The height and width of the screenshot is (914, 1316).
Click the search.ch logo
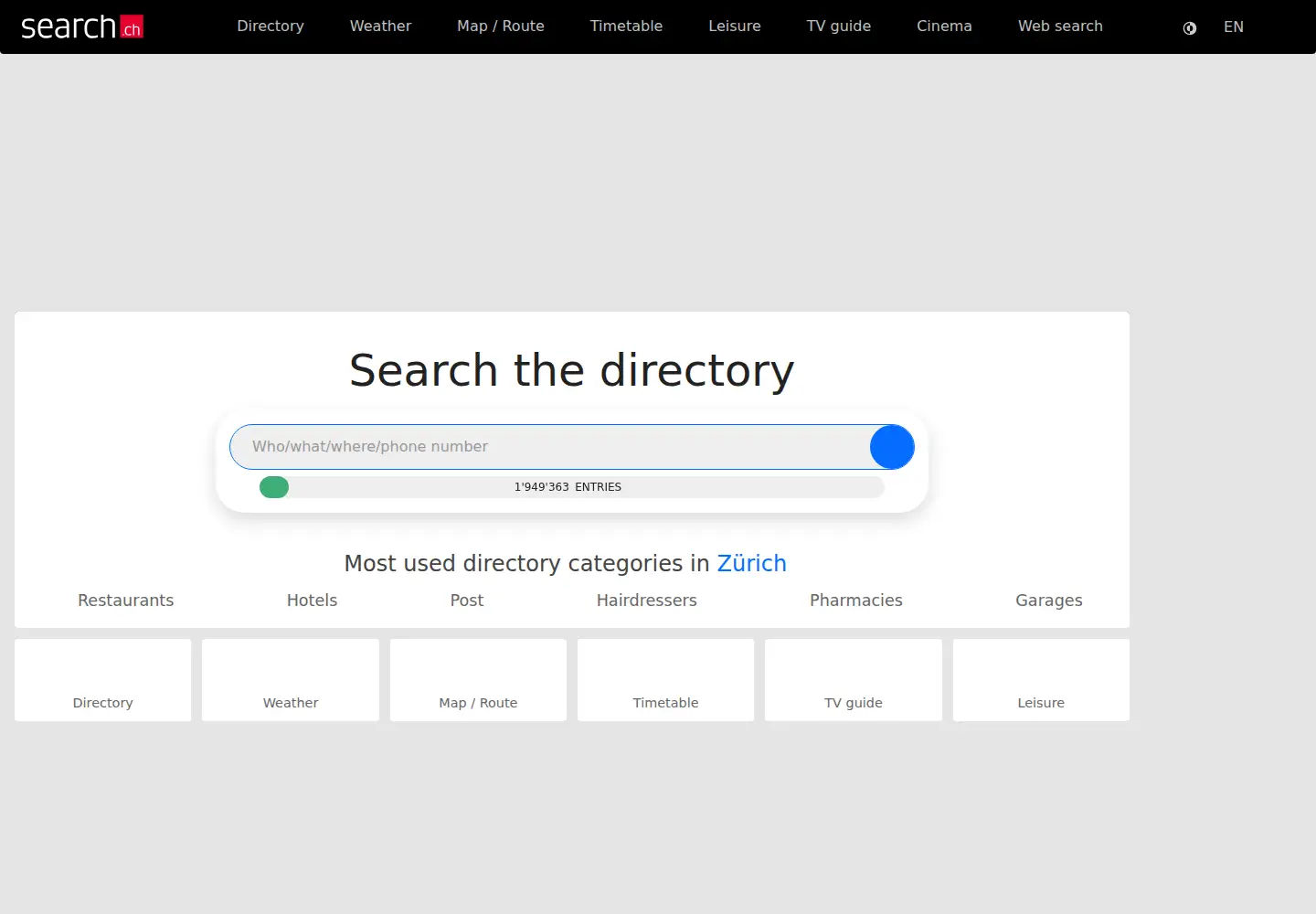click(81, 27)
